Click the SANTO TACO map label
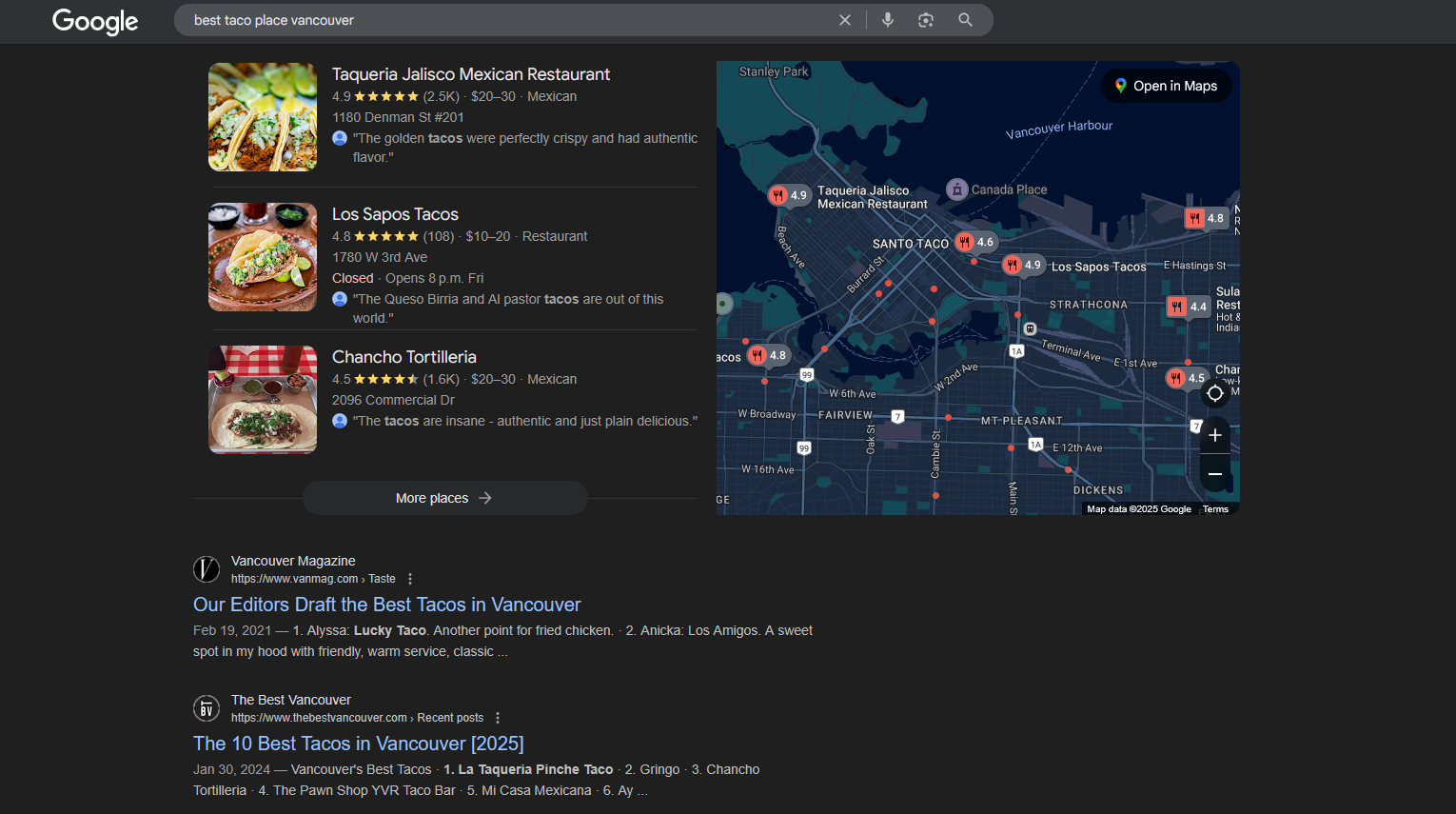 tap(911, 244)
